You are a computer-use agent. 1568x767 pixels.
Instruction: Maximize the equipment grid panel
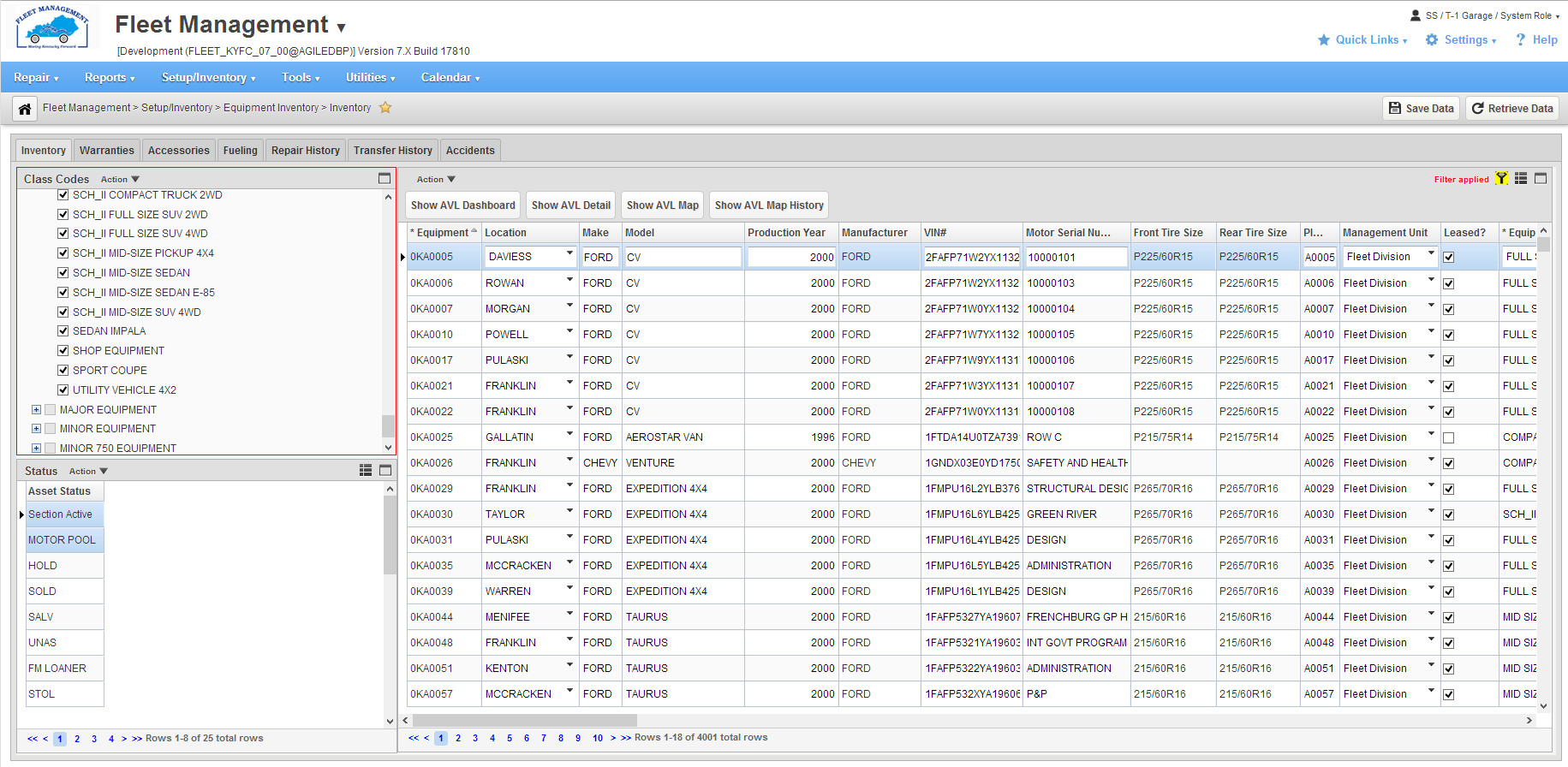[1541, 178]
